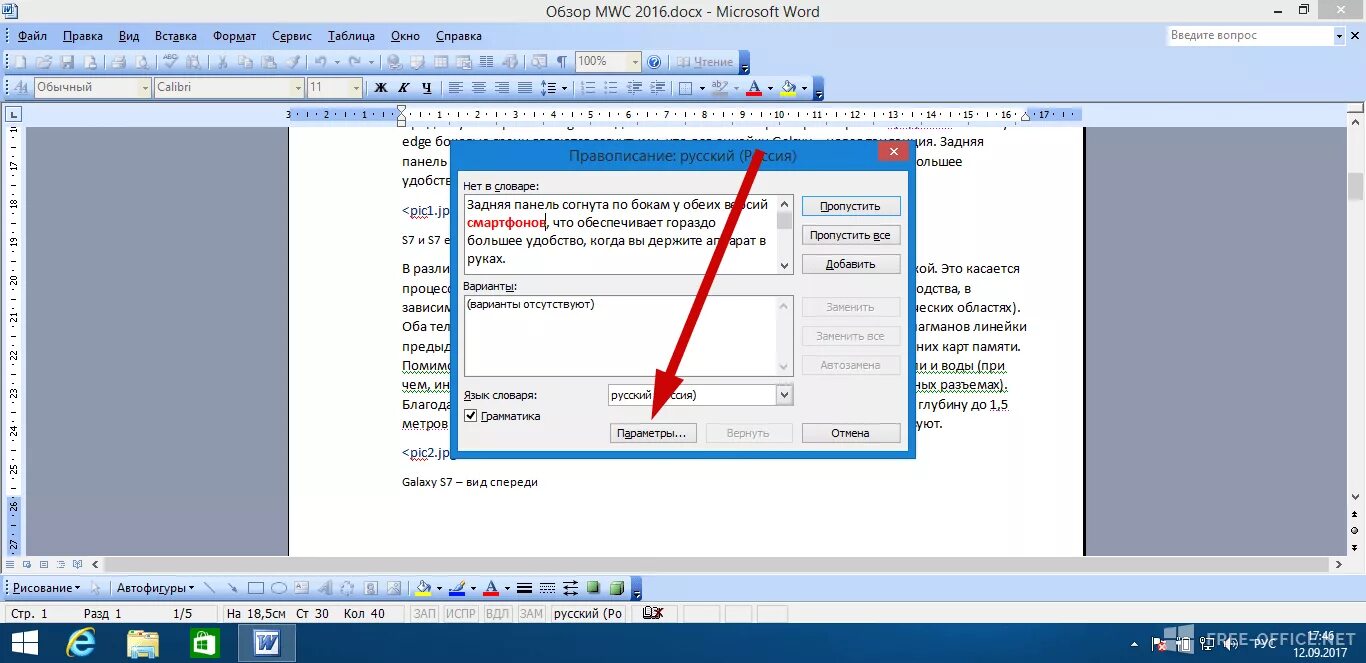Open the Вставка menu

point(176,36)
